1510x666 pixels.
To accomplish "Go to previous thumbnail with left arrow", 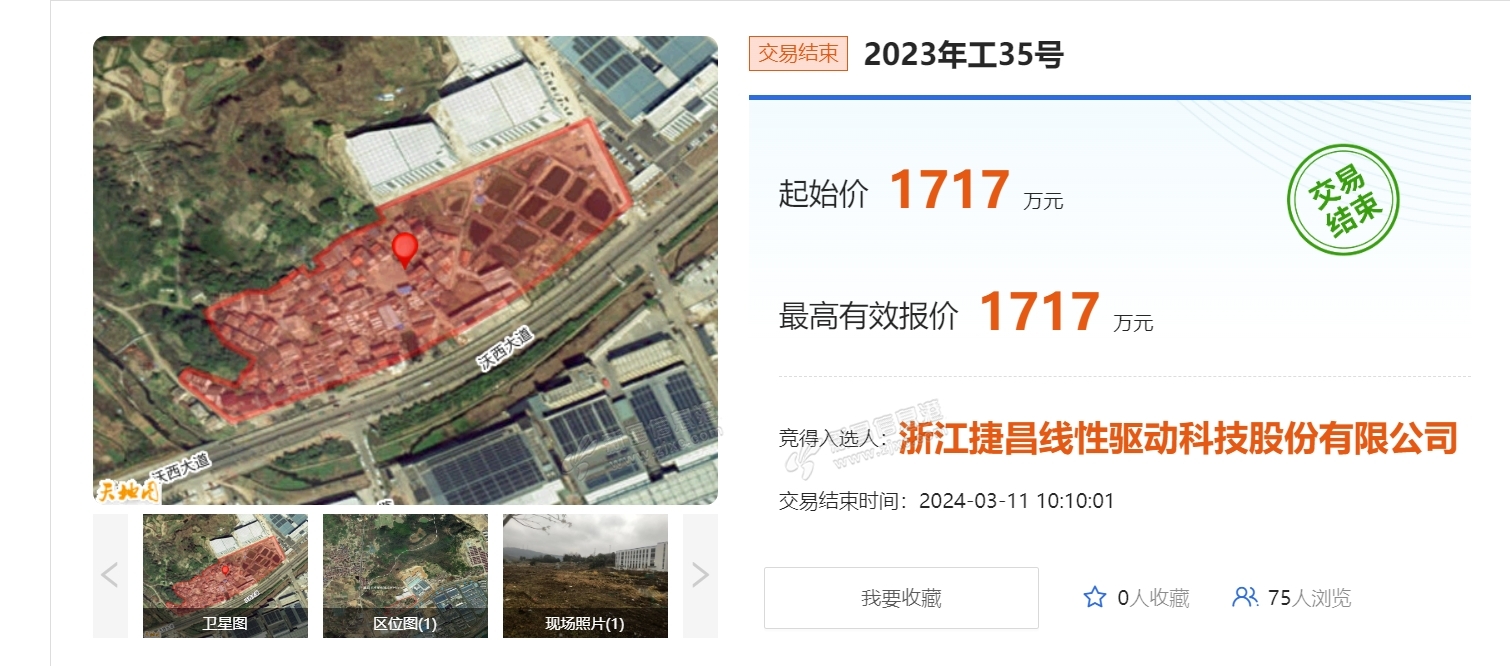I will coord(110,575).
